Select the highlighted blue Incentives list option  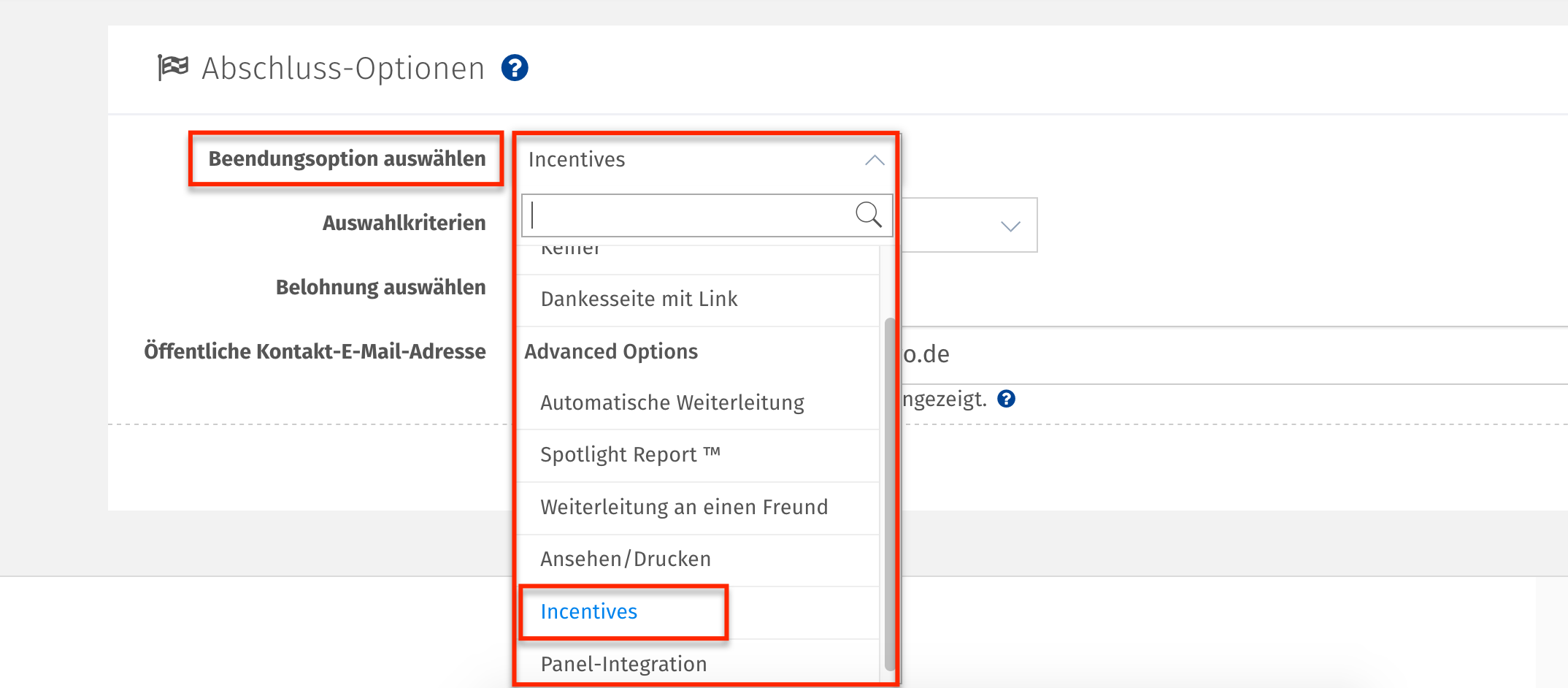(589, 612)
